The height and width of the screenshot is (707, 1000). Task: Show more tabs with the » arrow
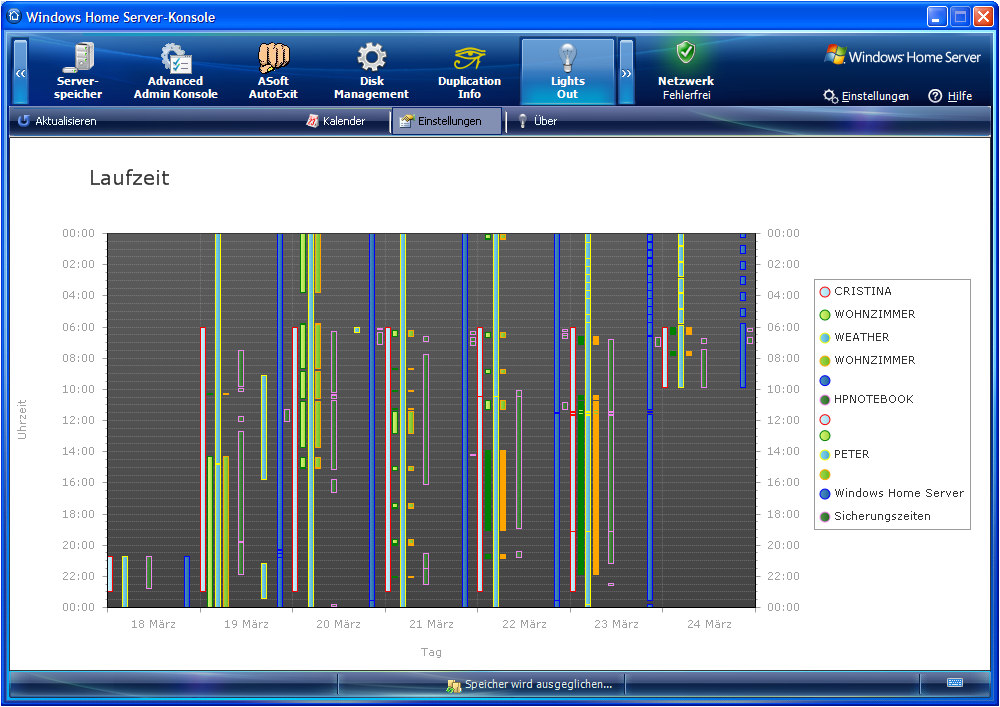click(626, 72)
